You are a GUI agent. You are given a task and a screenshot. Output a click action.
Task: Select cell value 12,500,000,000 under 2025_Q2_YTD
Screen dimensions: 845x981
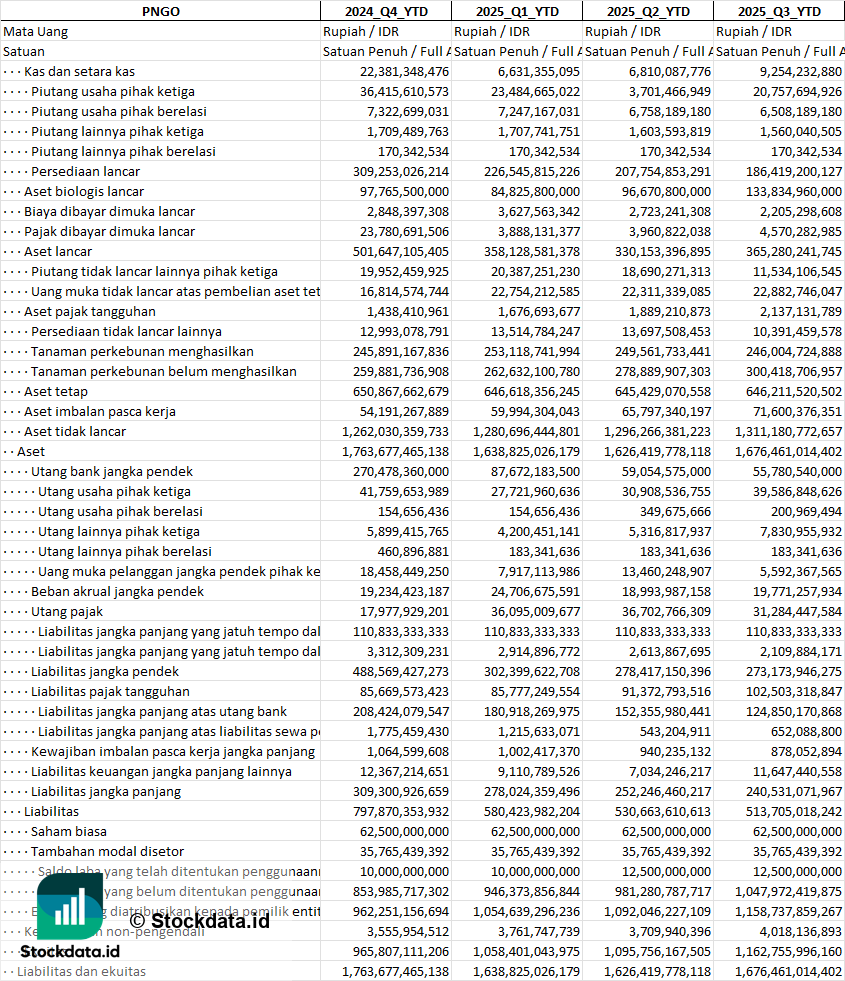pyautogui.click(x=667, y=872)
